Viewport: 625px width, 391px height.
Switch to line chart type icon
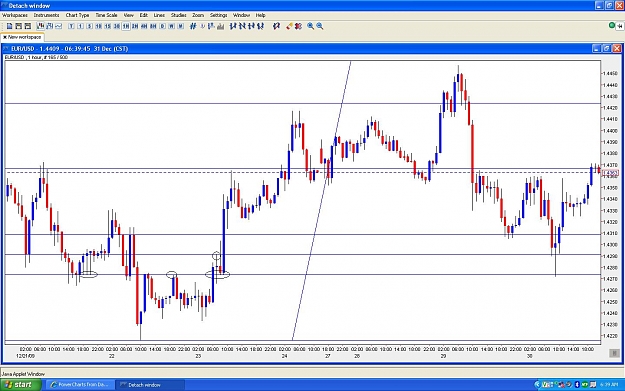(x=59, y=26)
